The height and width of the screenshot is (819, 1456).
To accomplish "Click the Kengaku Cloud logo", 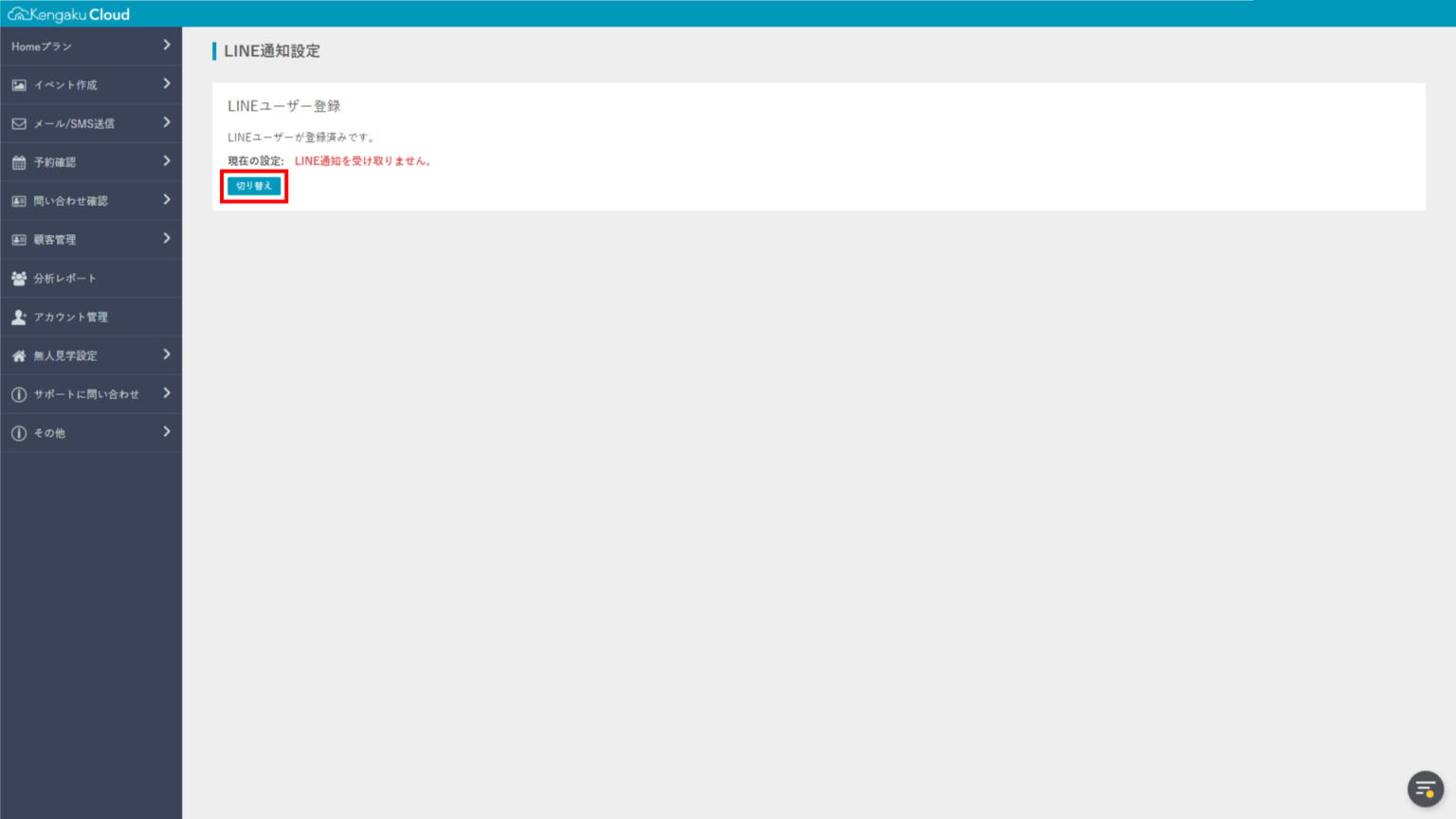I will [68, 14].
